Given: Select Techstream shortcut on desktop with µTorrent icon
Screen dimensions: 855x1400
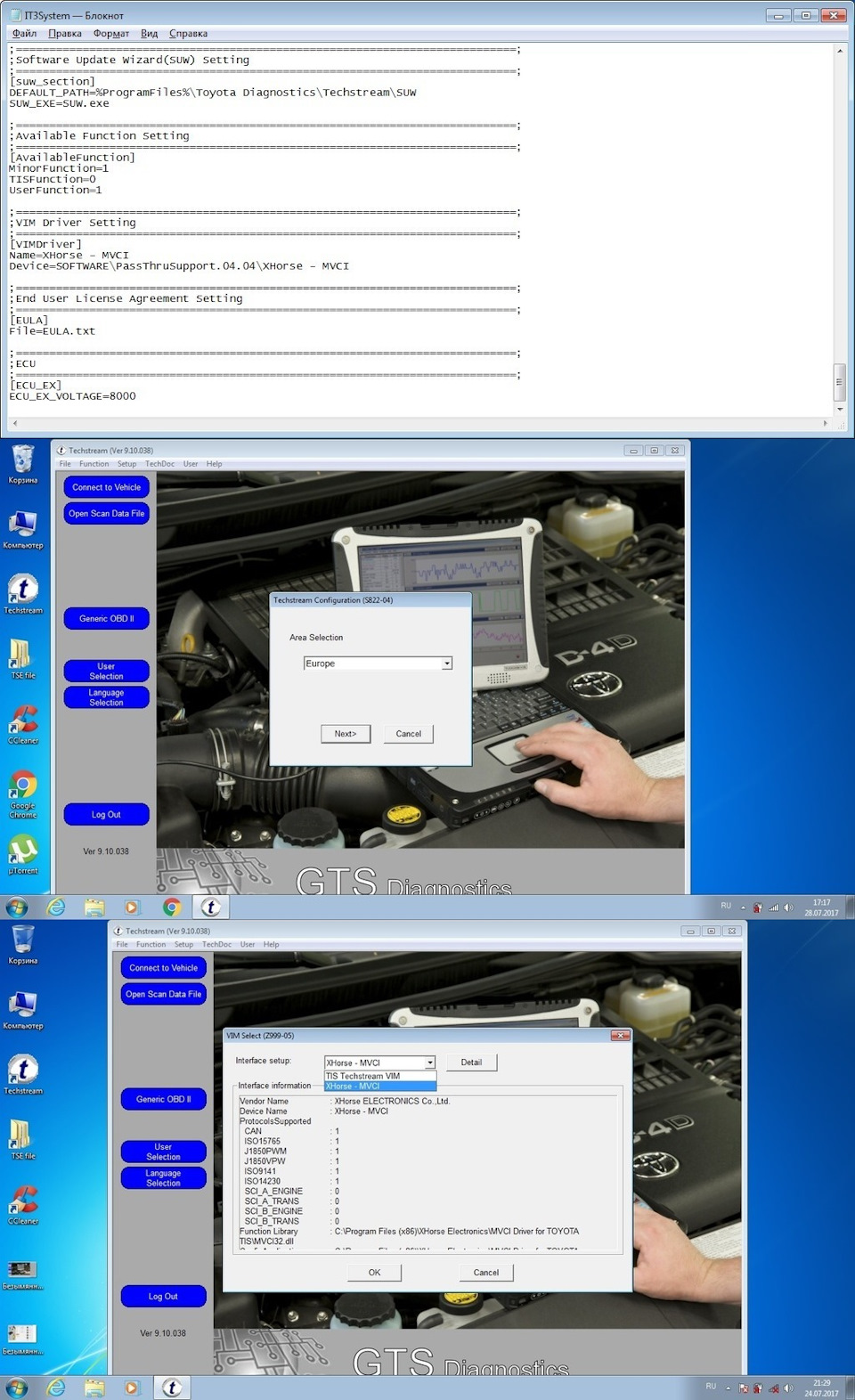Looking at the screenshot, I should pos(23,594).
